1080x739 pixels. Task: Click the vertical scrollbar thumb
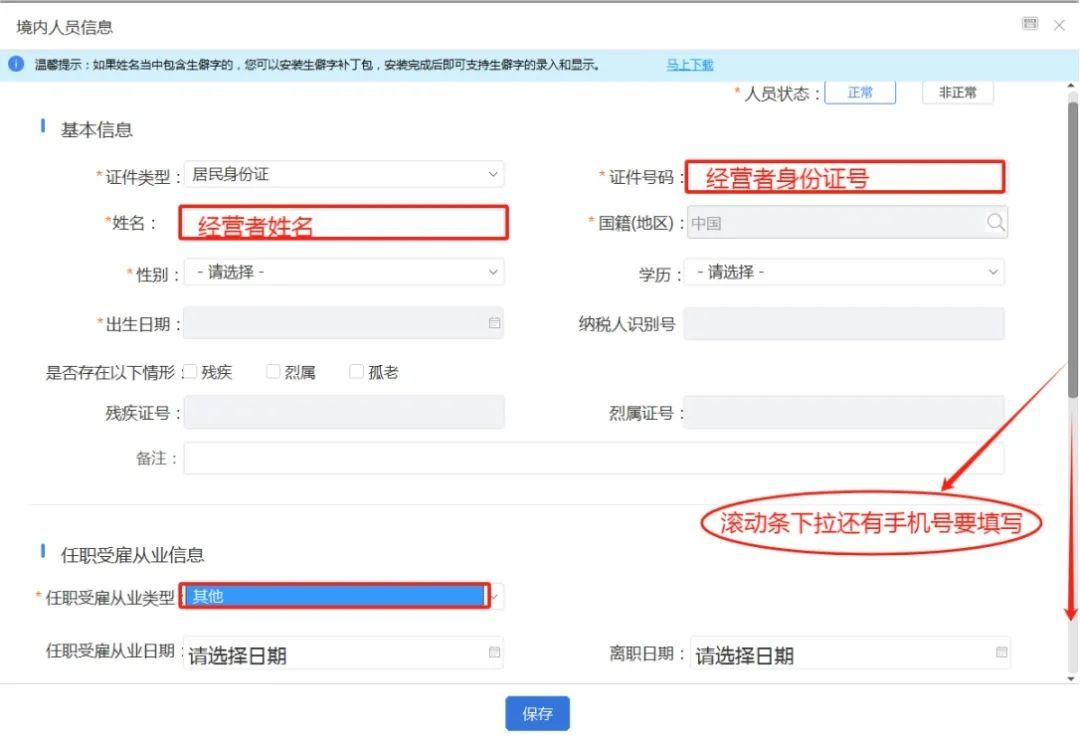(1072, 250)
